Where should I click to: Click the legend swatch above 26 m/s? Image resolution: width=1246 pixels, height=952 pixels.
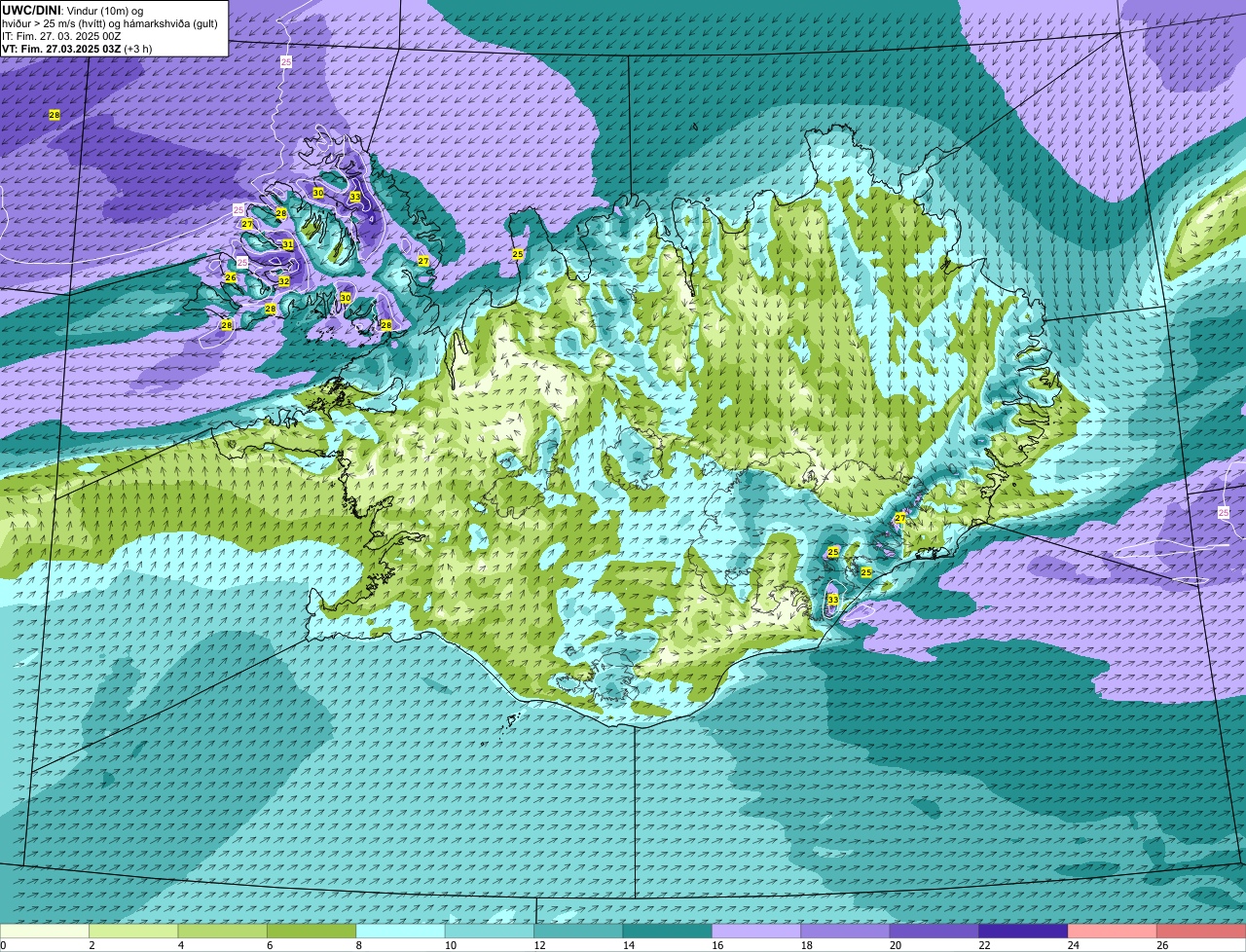1201,932
